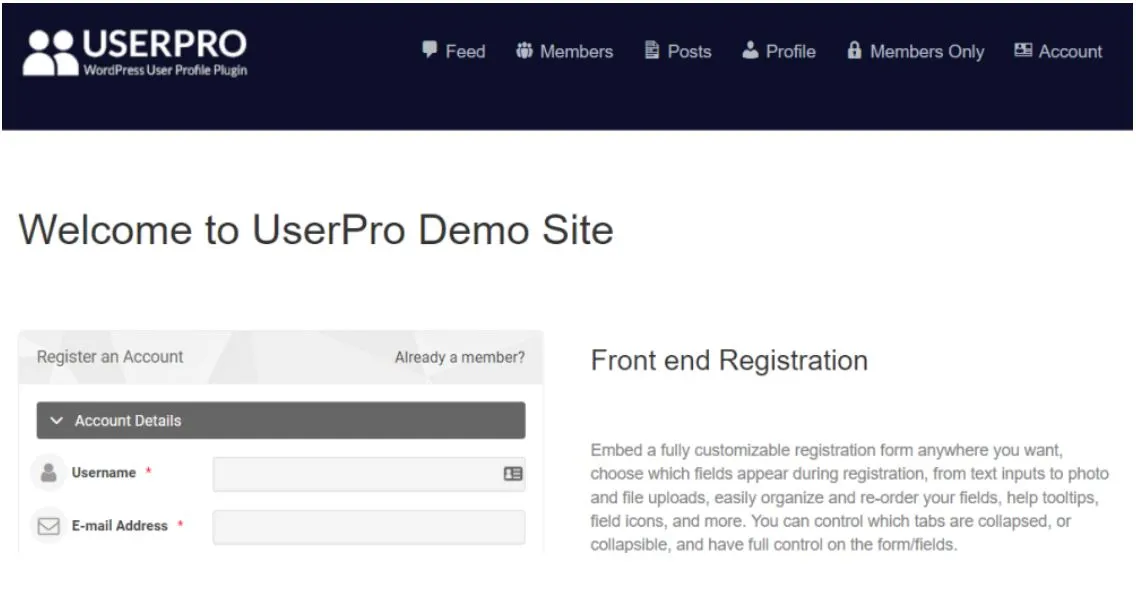Click the Profile person icon
Viewport: 1136px width, 599px height.
[749, 51]
